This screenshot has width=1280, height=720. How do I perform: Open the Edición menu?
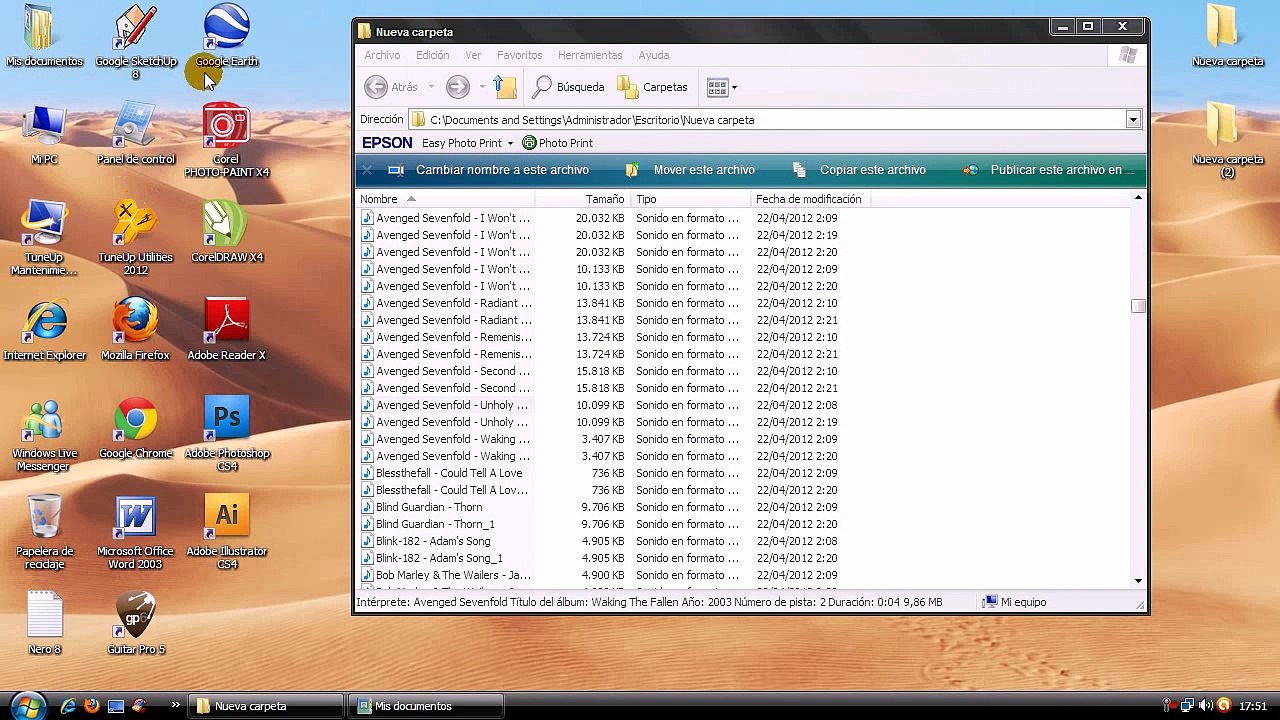click(433, 55)
